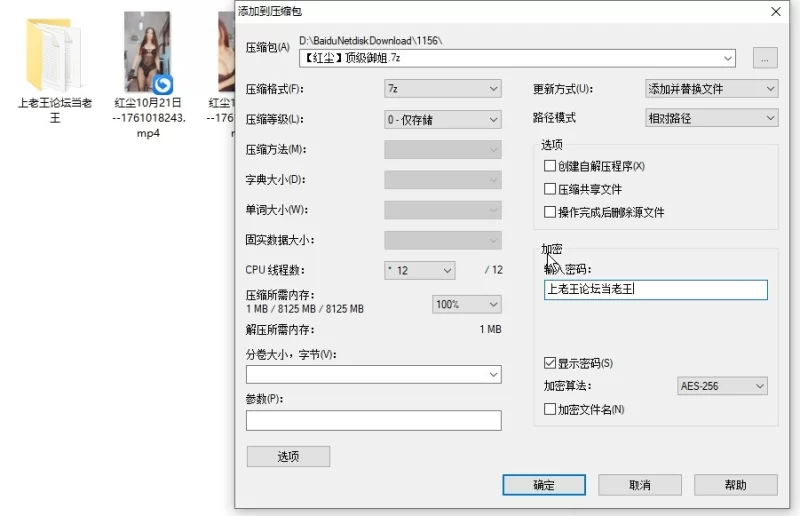Open the 更新方式 dropdown
800x516 pixels.
tap(711, 89)
